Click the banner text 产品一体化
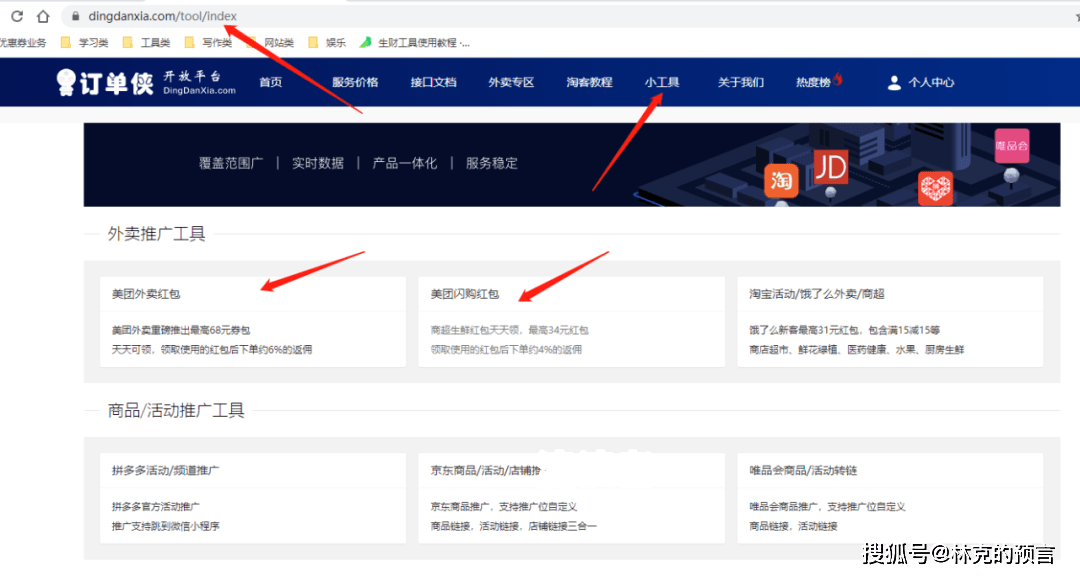The width and height of the screenshot is (1080, 577). [x=404, y=163]
